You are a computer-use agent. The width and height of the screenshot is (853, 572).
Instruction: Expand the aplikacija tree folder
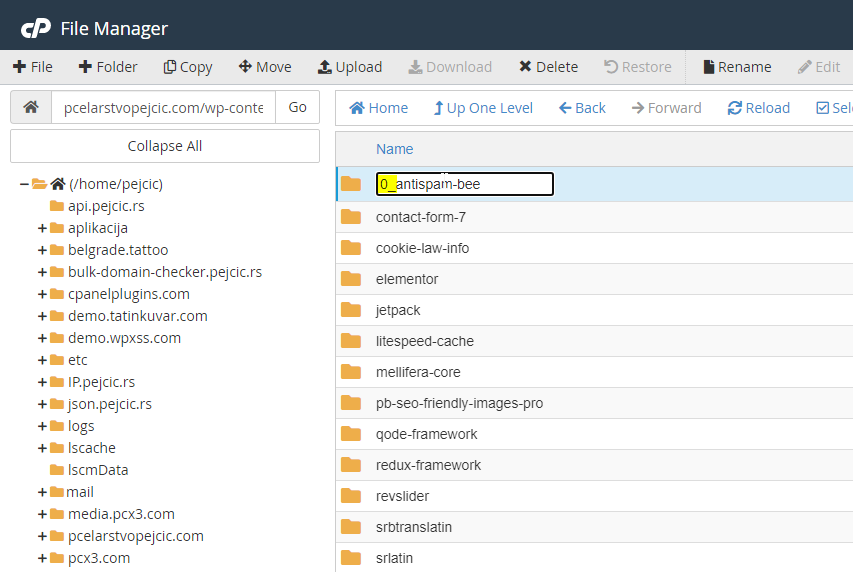point(42,228)
